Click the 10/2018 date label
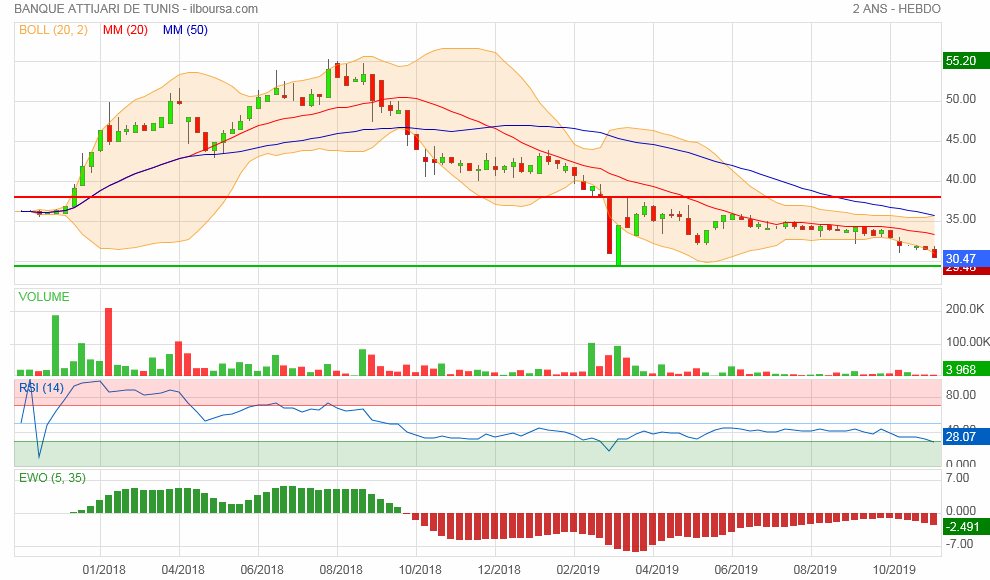 (x=420, y=570)
